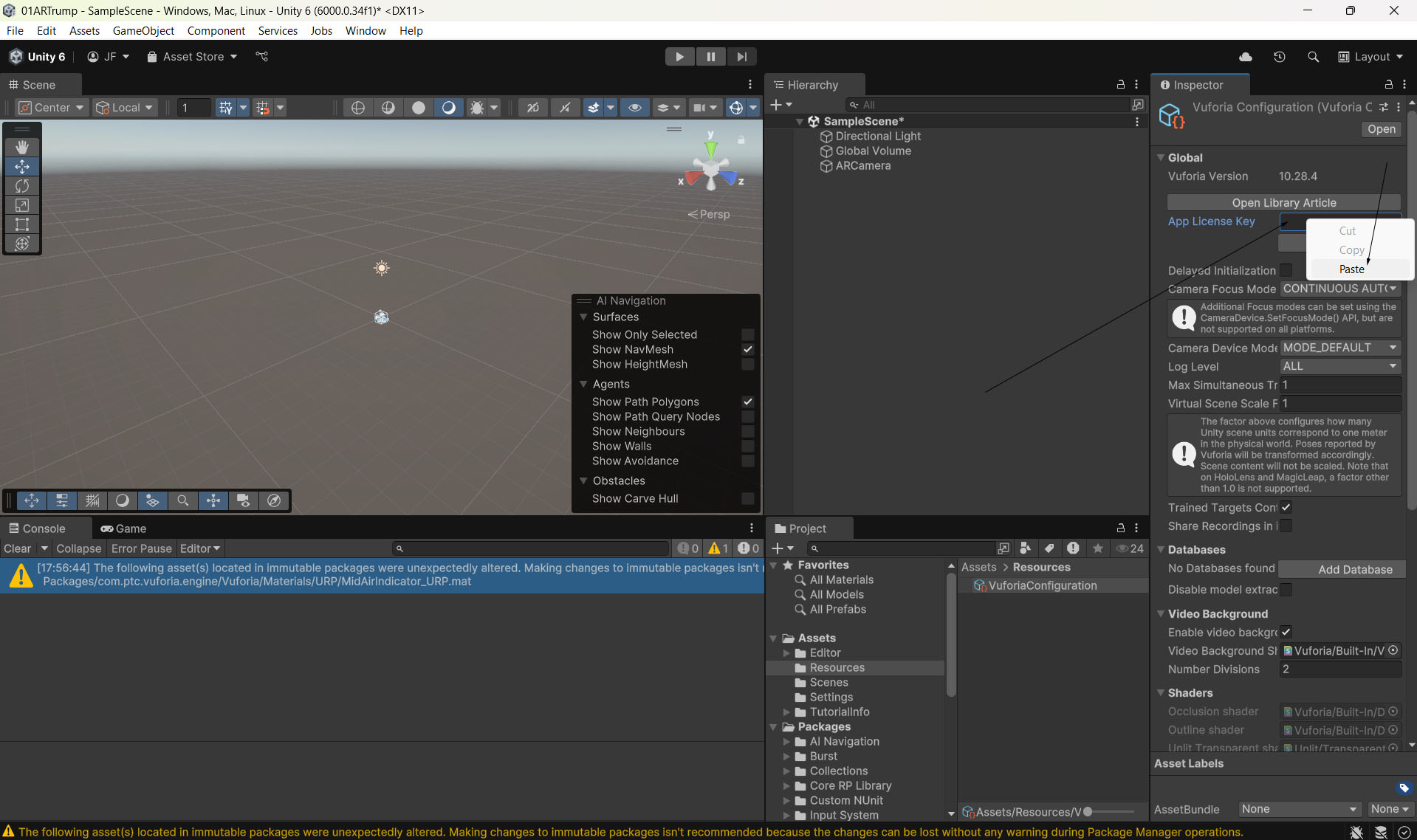Uncheck Show NavMesh option
The image size is (1417, 840).
[747, 349]
